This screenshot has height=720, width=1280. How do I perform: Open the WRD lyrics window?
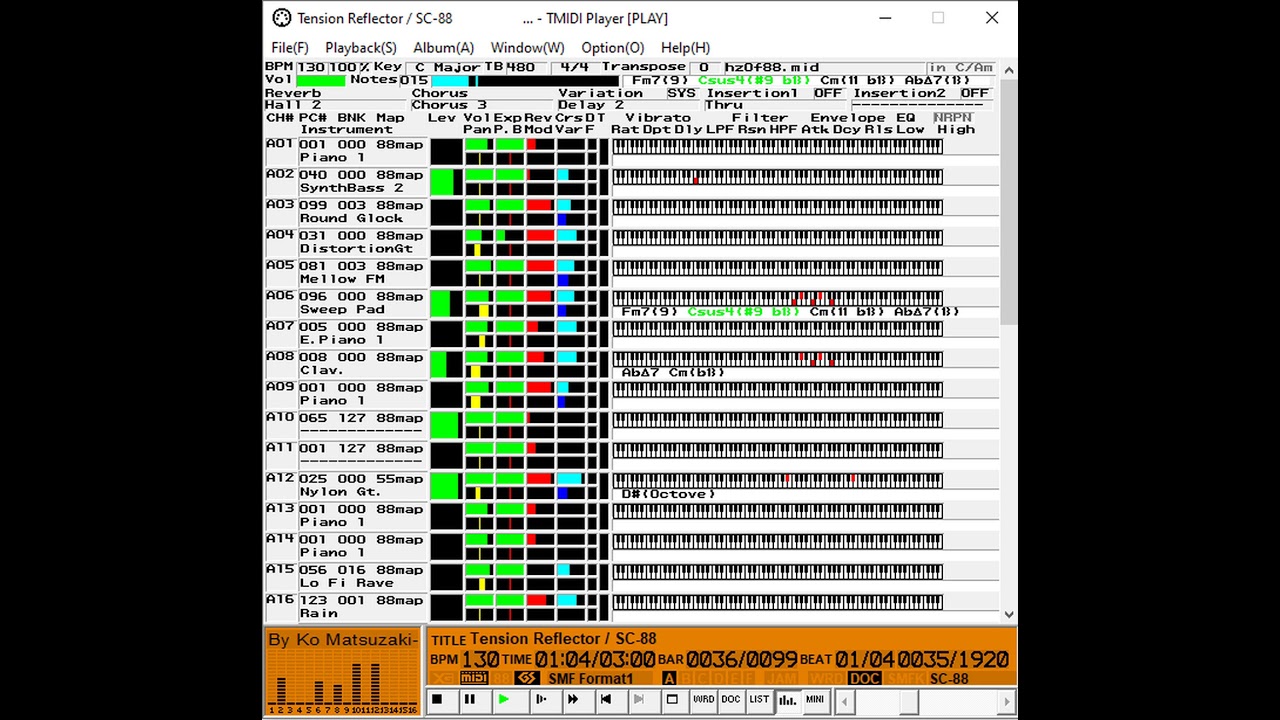[704, 700]
